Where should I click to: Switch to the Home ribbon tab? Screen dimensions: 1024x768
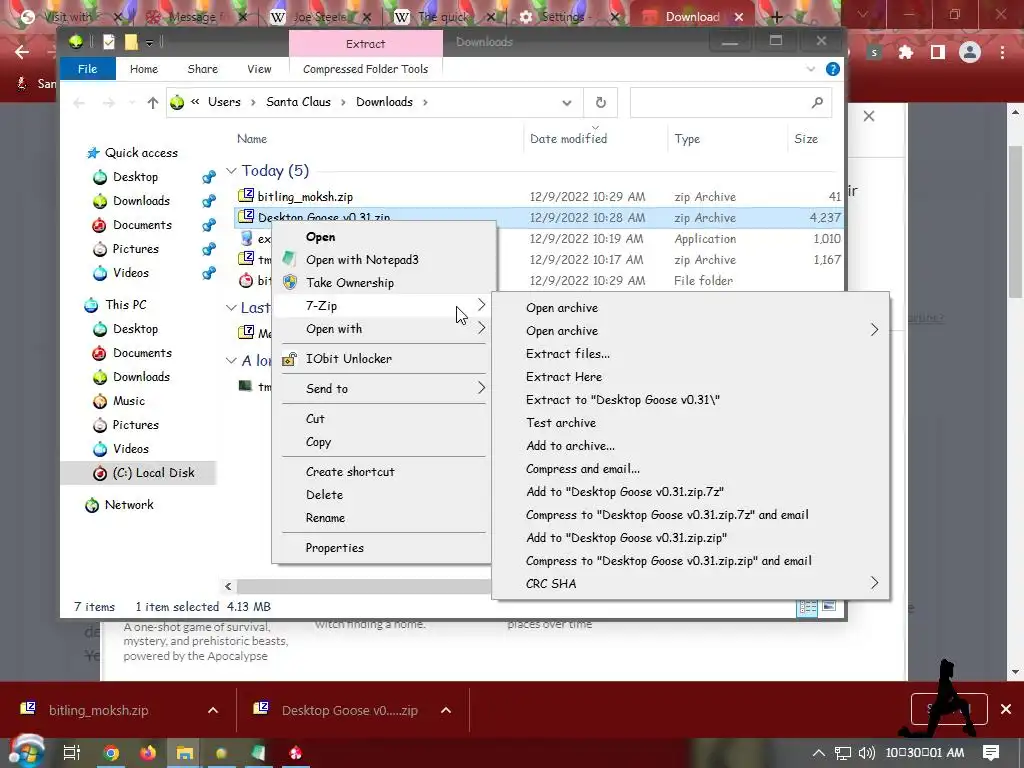(144, 69)
